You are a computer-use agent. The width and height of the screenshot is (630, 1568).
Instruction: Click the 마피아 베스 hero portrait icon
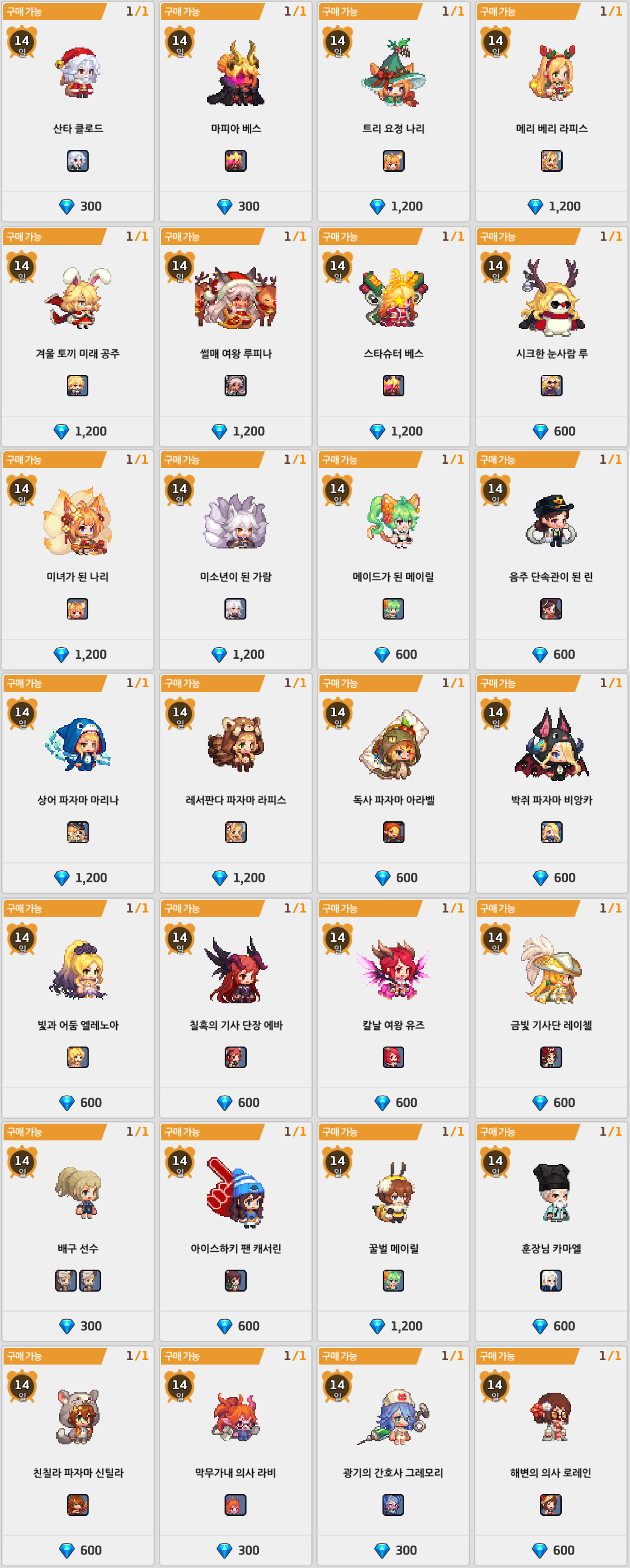pyautogui.click(x=236, y=161)
